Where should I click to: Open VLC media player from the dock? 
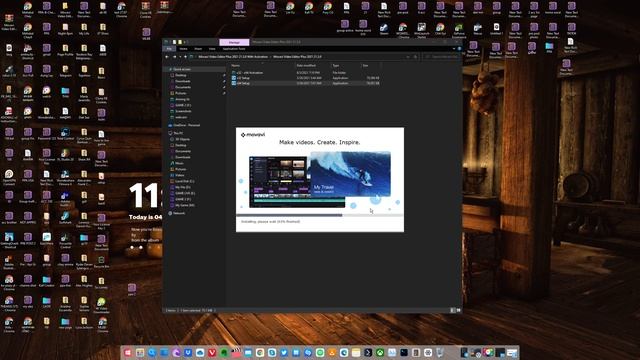(x=332, y=353)
